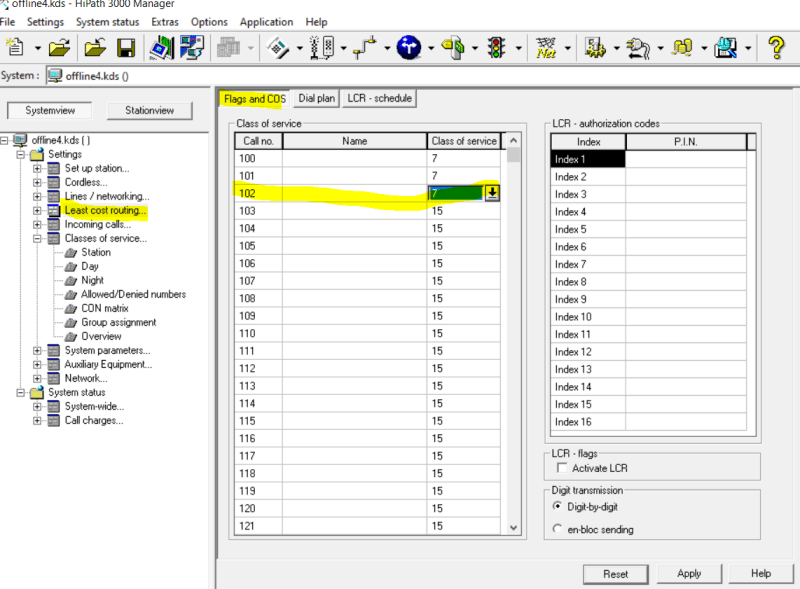
Task: Expand the System parameters tree node
Action: [x=37, y=350]
